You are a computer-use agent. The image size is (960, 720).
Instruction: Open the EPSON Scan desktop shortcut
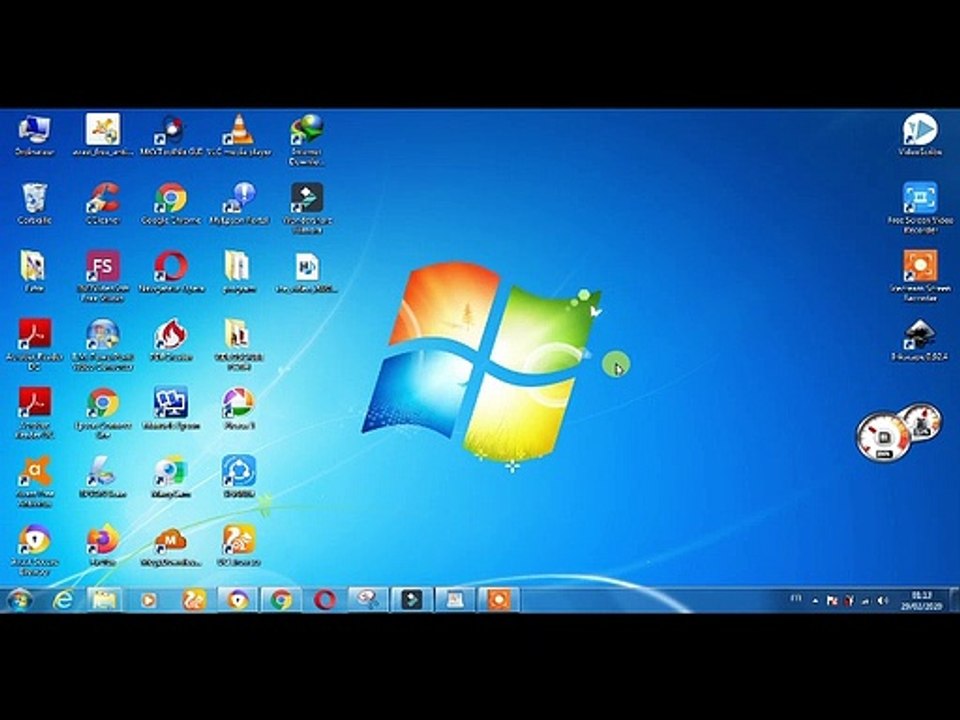pyautogui.click(x=103, y=478)
